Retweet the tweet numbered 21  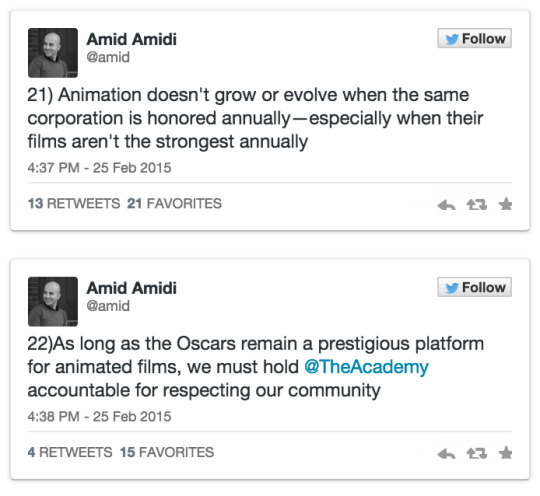click(x=477, y=205)
